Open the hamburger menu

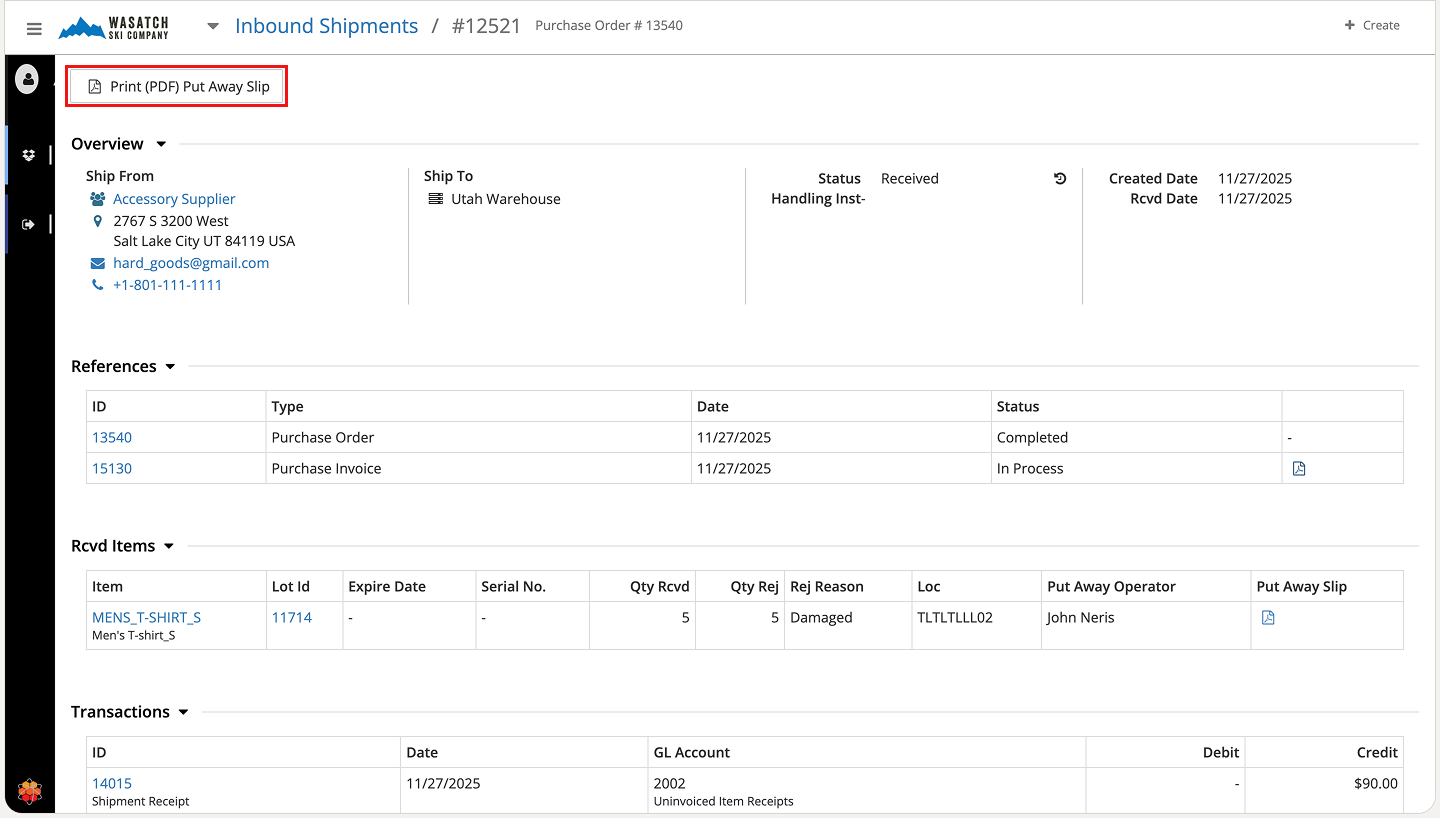pyautogui.click(x=34, y=28)
